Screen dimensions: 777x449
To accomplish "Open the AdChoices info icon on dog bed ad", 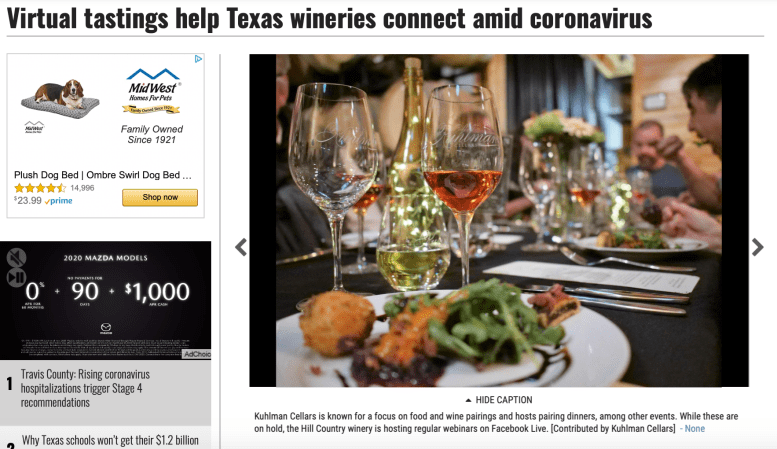I will pos(198,59).
